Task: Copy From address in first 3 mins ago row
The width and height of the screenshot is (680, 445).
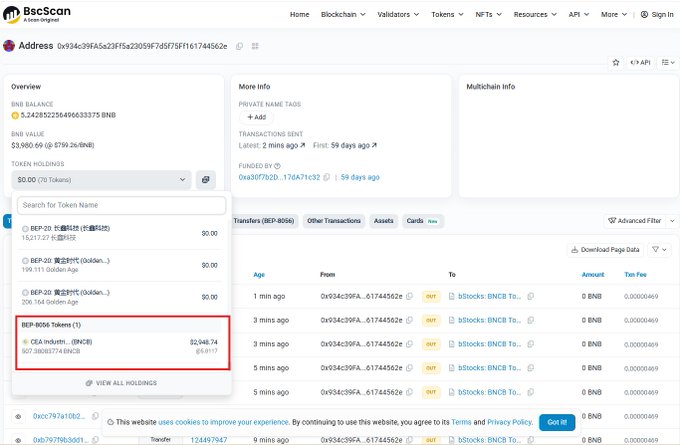Action: point(409,320)
